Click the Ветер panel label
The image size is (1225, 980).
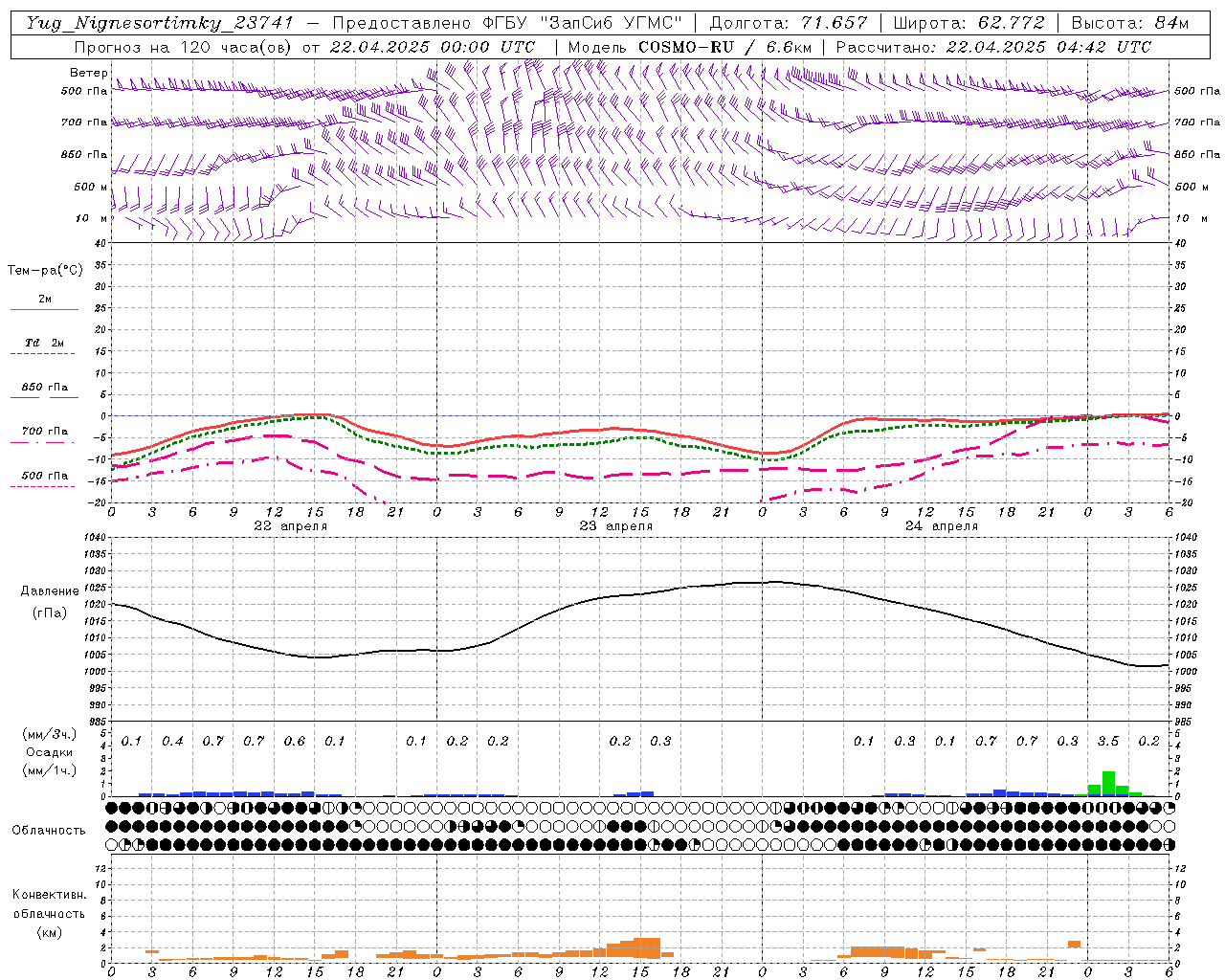pyautogui.click(x=88, y=73)
